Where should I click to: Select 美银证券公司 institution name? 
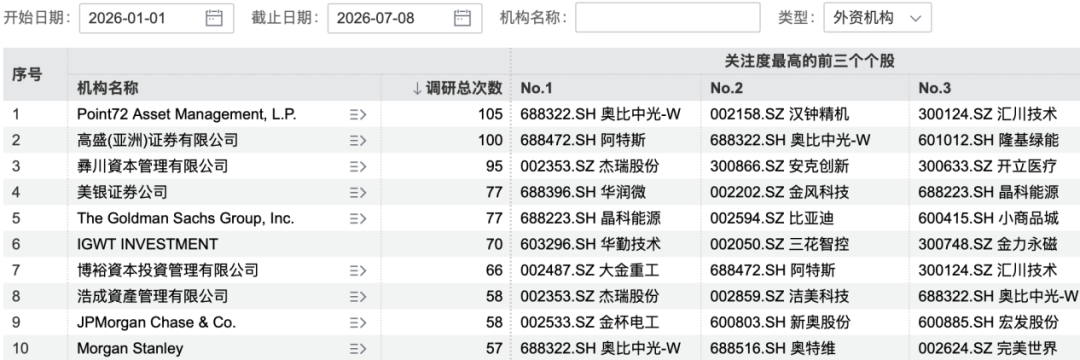click(122, 192)
